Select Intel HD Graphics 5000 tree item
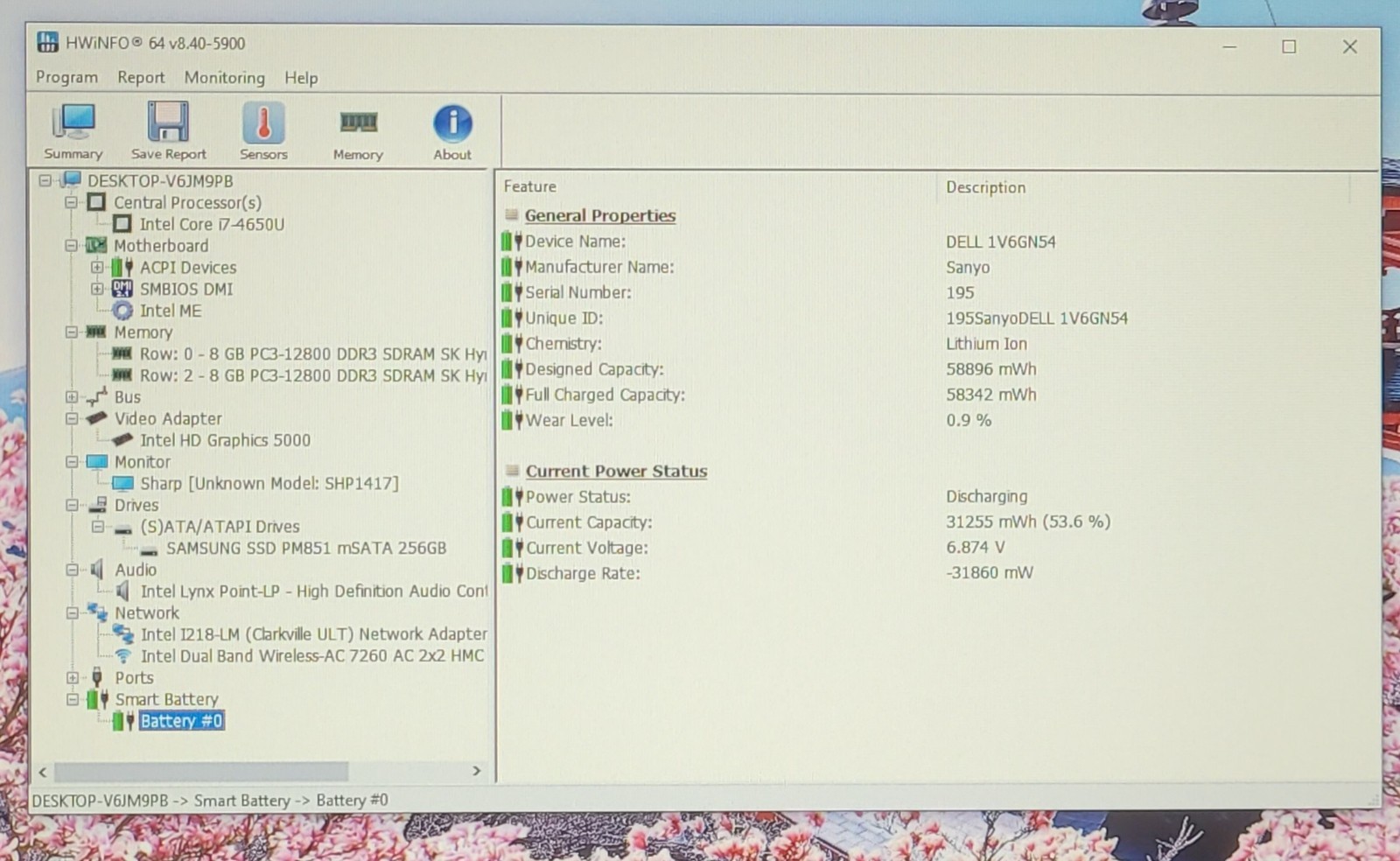 click(x=225, y=440)
